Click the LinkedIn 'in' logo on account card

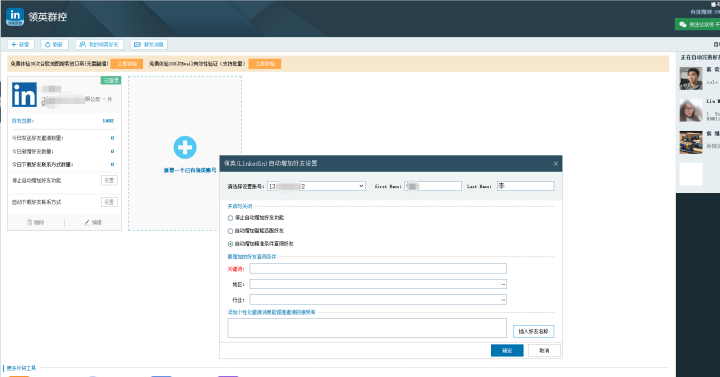pos(24,95)
